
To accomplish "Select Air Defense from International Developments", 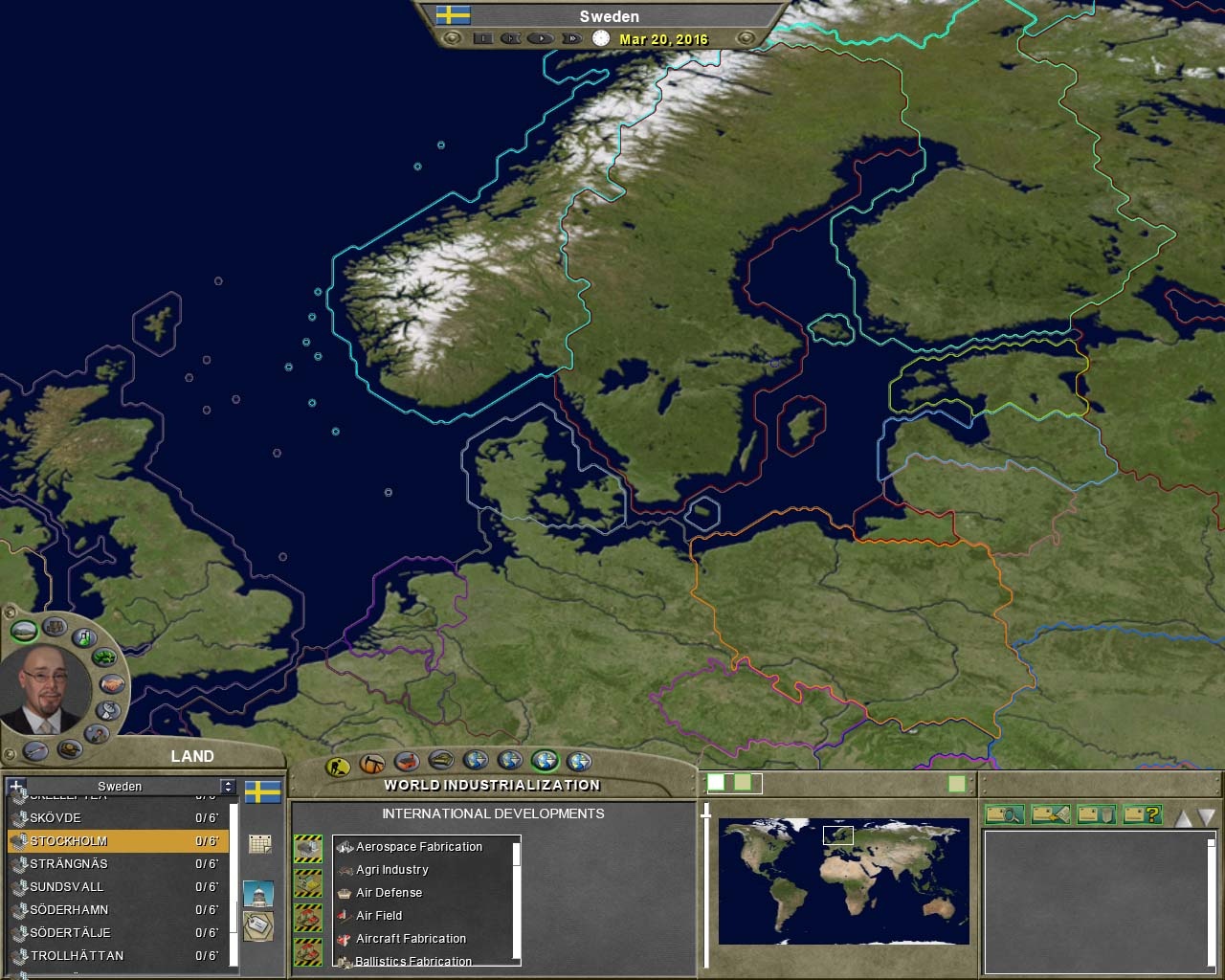I will click(x=389, y=893).
